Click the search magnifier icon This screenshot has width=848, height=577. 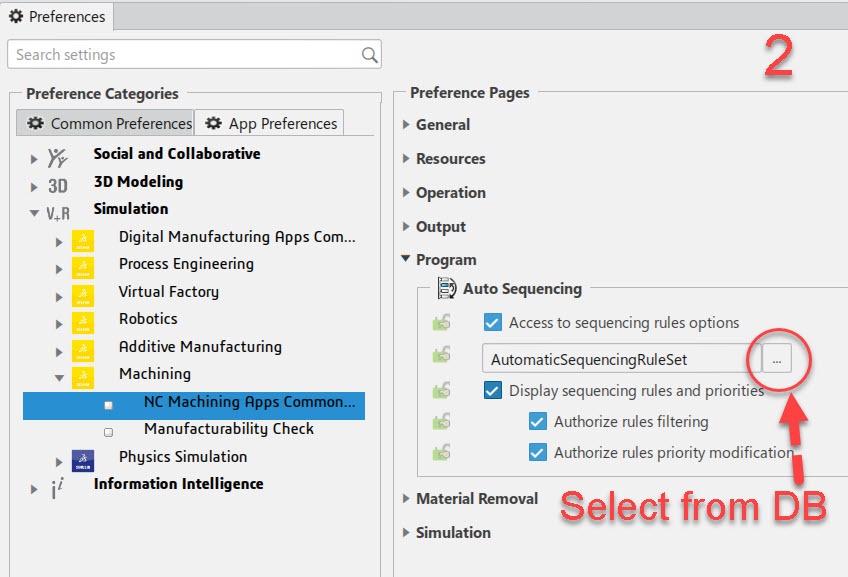tap(369, 55)
